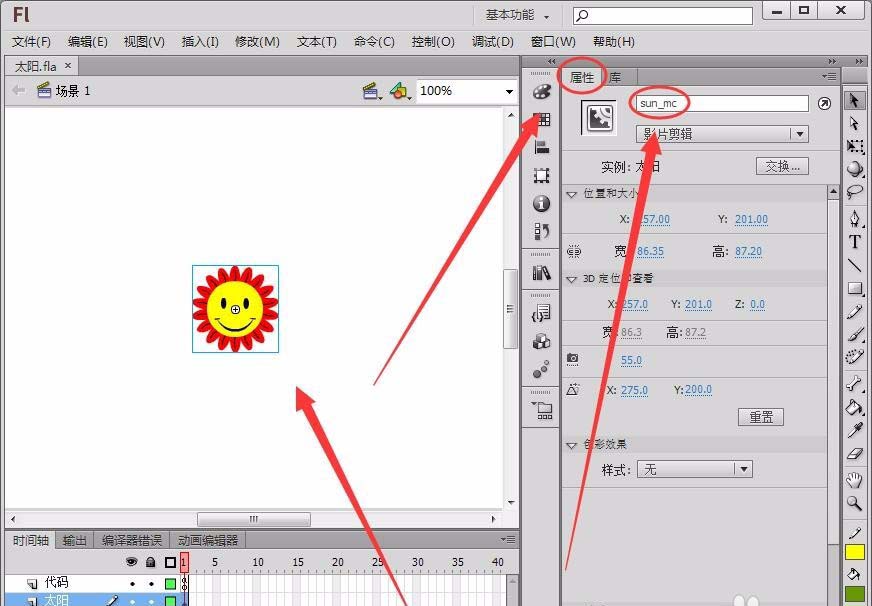This screenshot has height=606, width=872.
Task: Open the 样式 color effect dropdown
Action: point(695,469)
